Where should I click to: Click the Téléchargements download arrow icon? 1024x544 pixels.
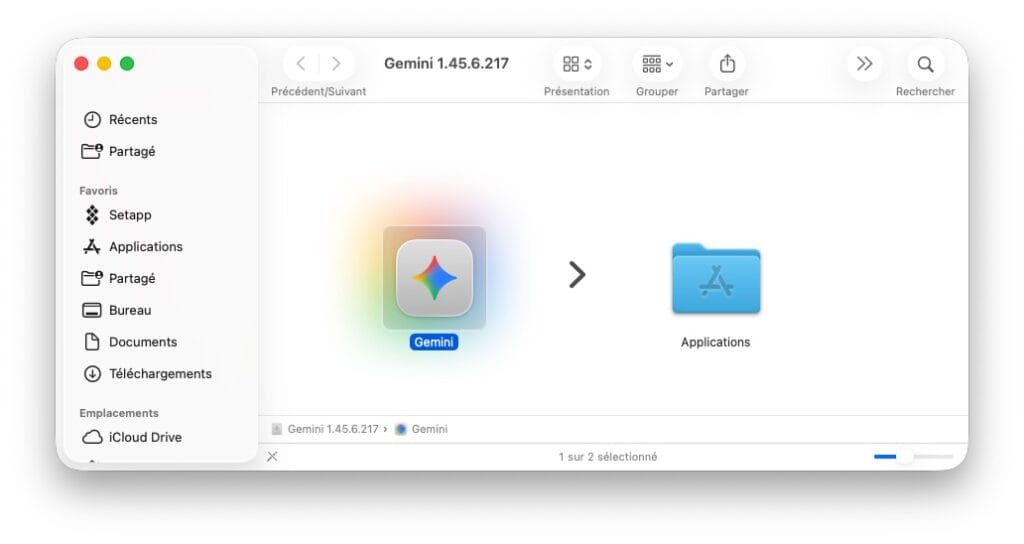click(92, 374)
